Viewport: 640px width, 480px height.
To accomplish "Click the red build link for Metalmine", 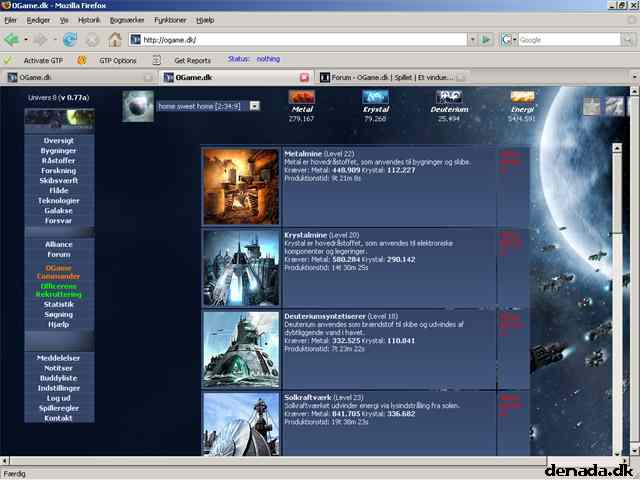I will click(511, 162).
